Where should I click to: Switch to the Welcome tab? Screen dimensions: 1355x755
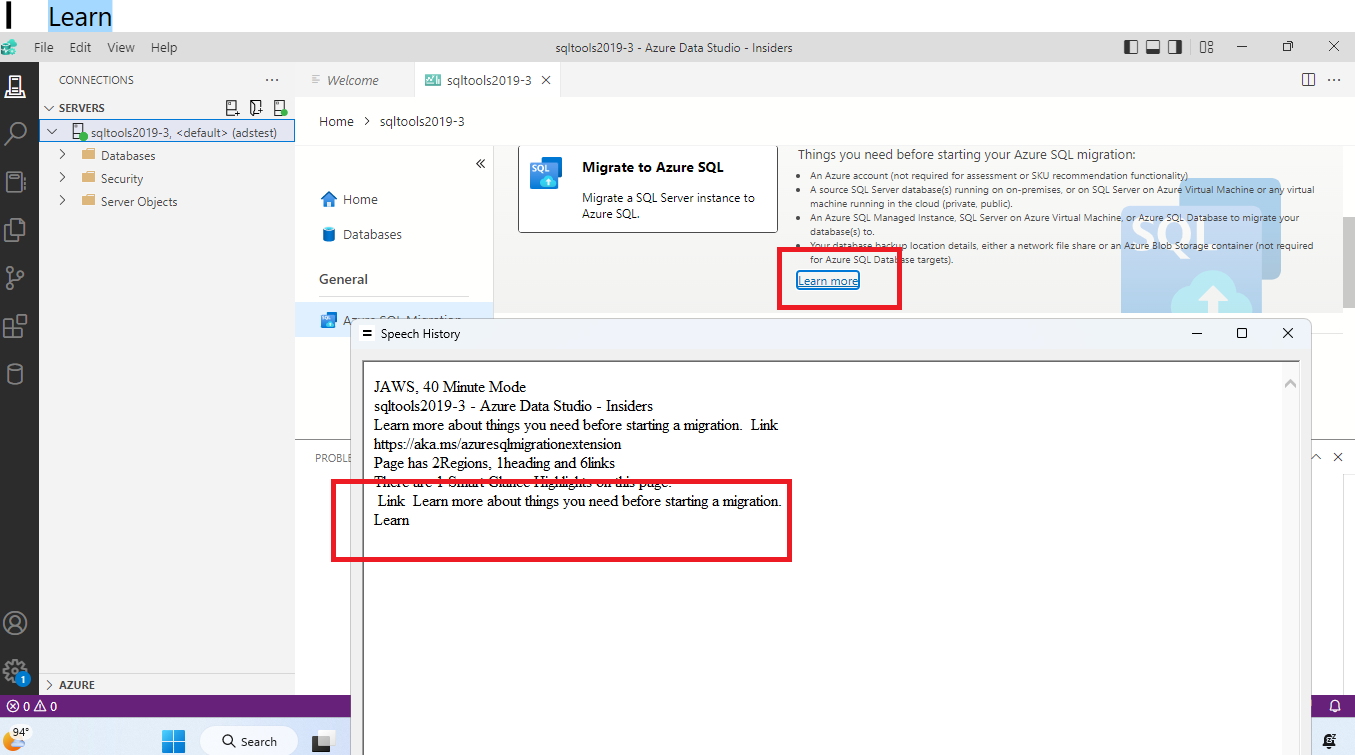tap(355, 79)
